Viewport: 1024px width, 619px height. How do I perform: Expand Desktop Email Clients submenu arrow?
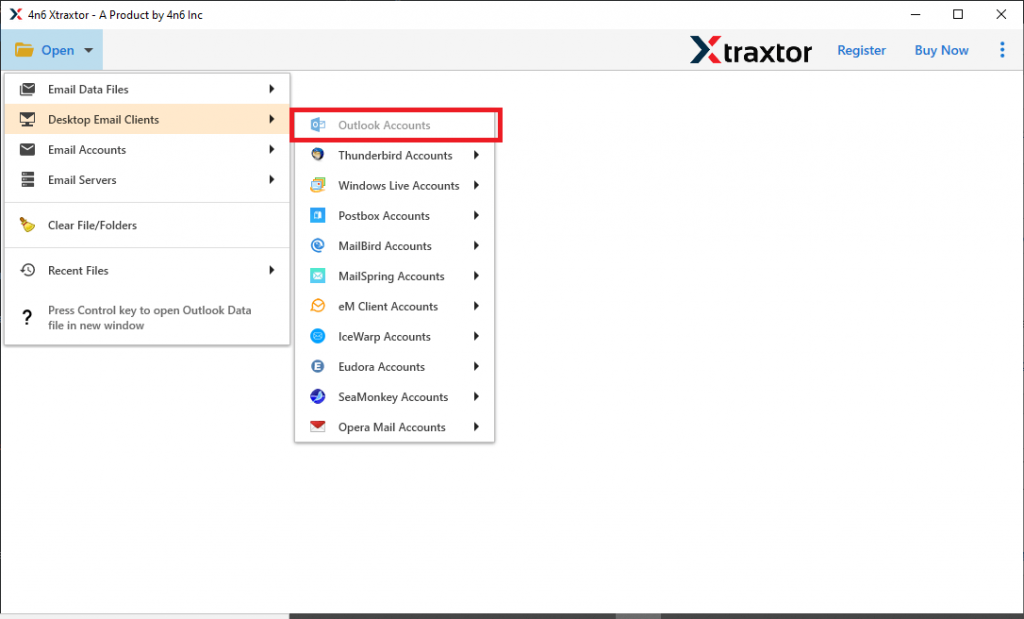(x=272, y=119)
